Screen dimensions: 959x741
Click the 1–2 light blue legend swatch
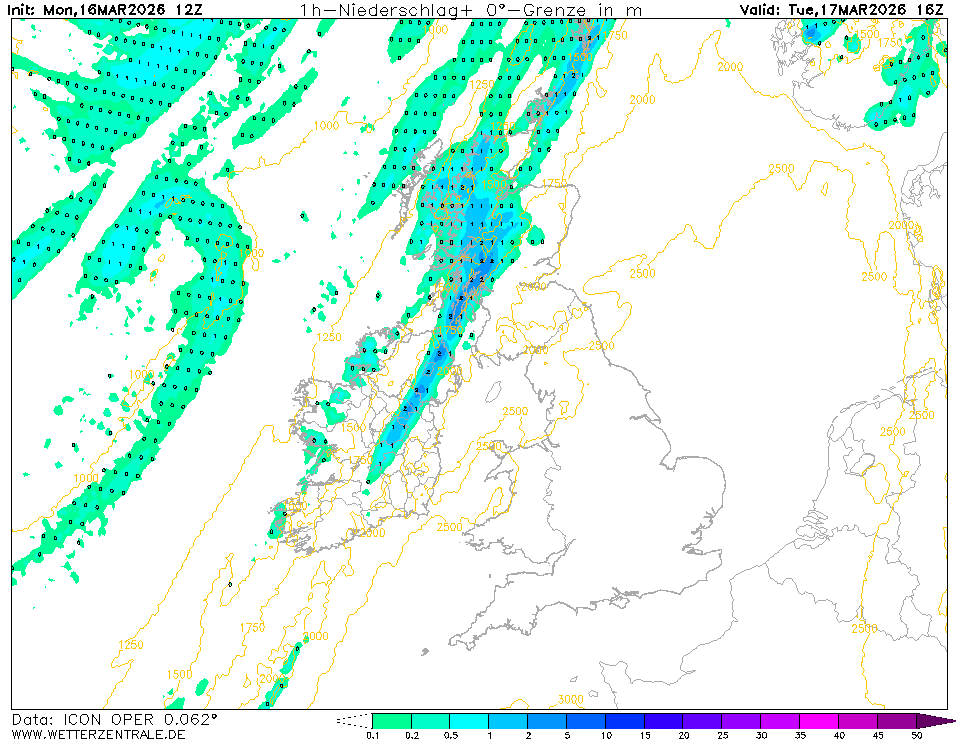coord(508,720)
